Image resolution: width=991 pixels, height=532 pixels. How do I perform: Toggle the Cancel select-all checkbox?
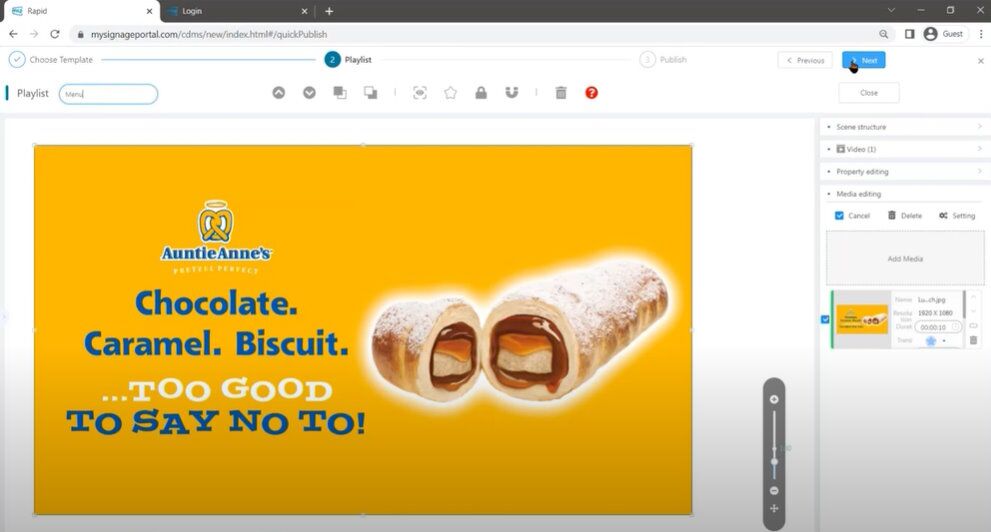839,215
